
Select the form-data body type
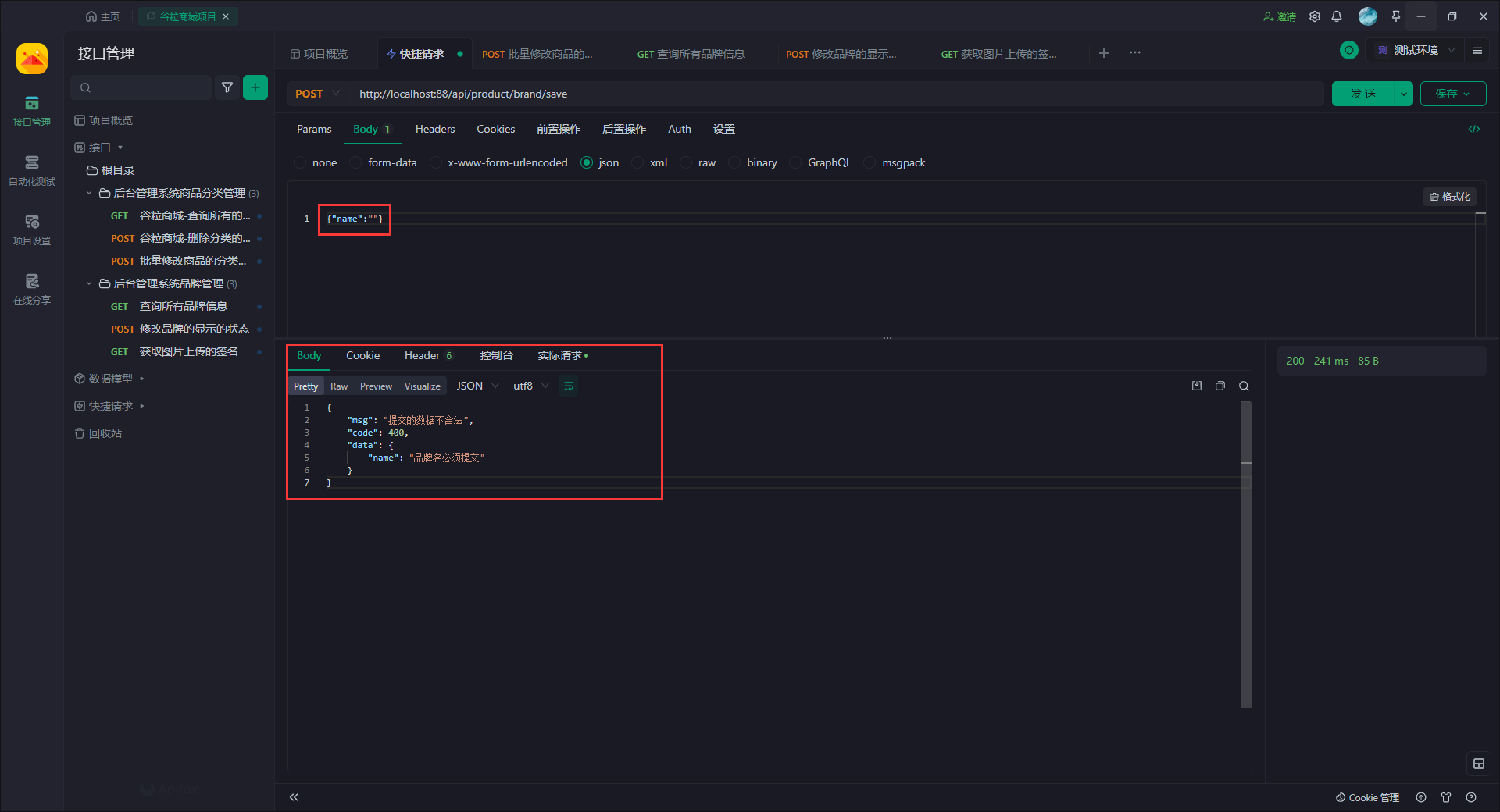356,162
